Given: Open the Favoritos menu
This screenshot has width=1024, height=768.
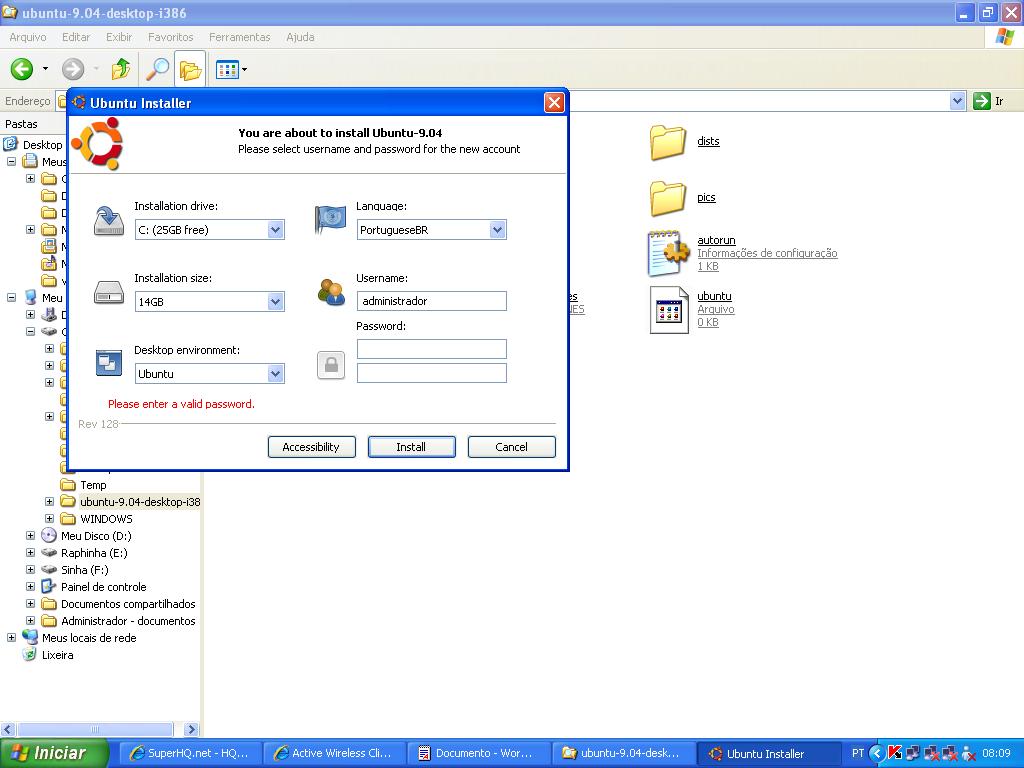Looking at the screenshot, I should click(x=170, y=37).
